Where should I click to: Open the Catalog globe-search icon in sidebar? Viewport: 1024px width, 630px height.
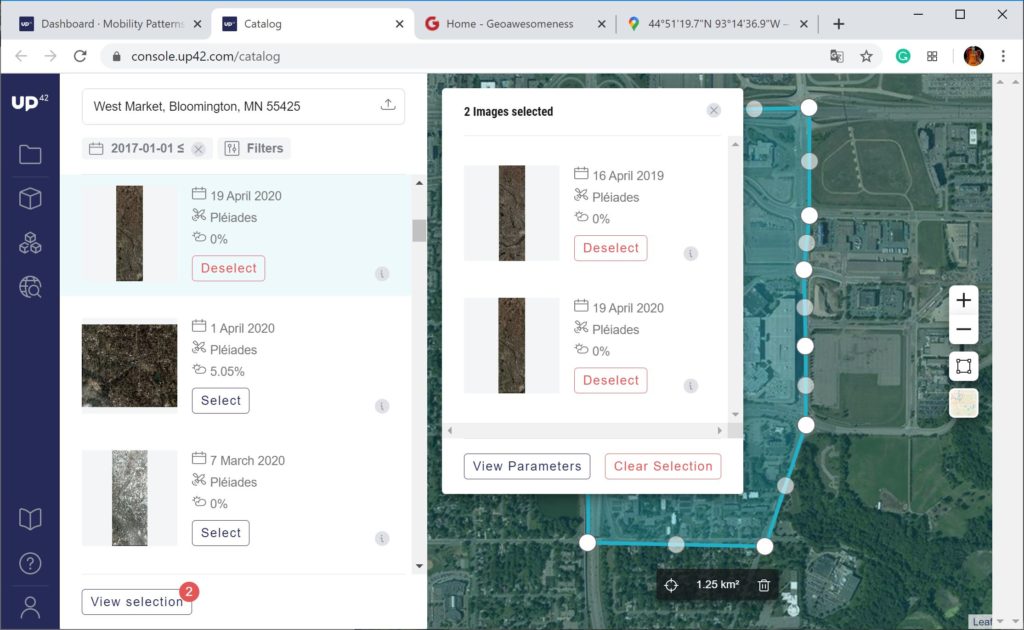click(30, 287)
